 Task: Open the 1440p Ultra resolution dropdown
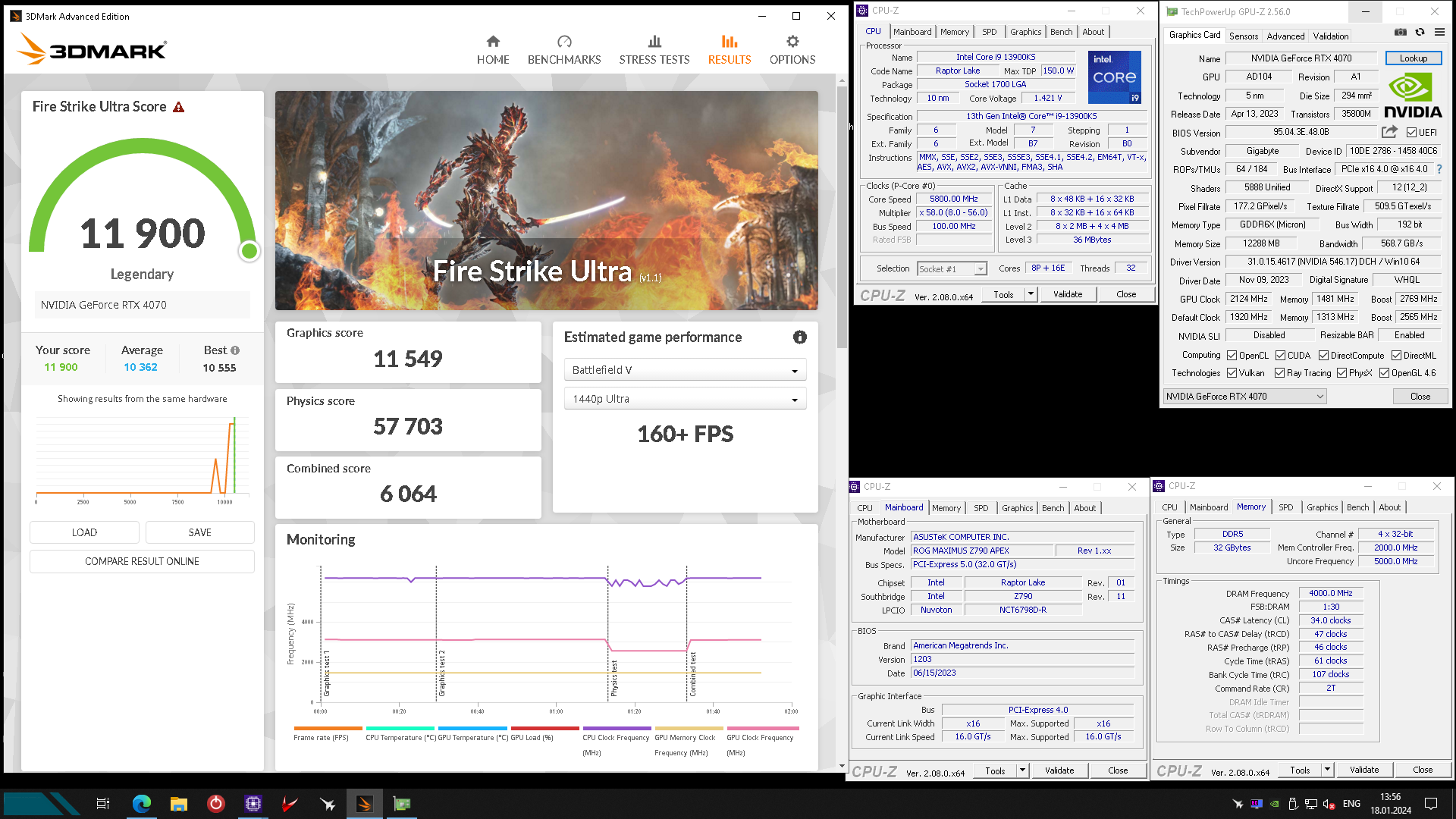click(685, 399)
